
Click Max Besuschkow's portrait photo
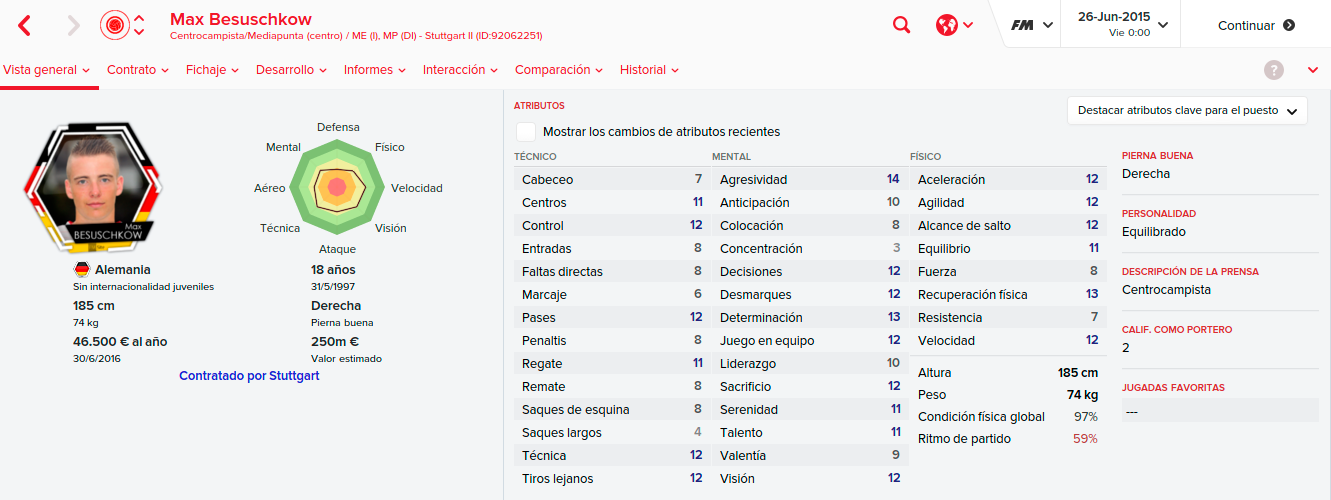pyautogui.click(x=92, y=187)
